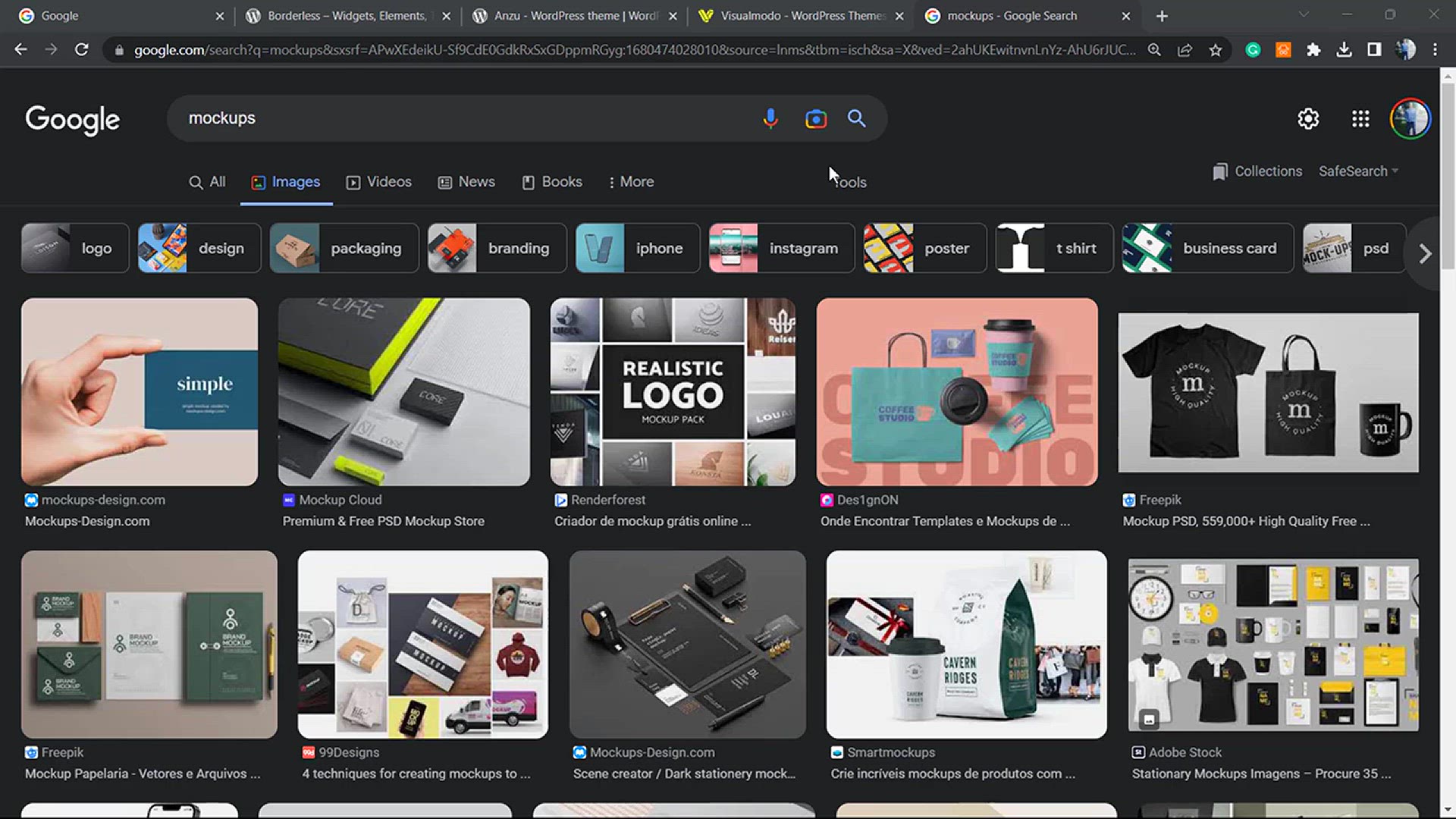
Task: Bookmark this page with the star icon
Action: [1216, 50]
